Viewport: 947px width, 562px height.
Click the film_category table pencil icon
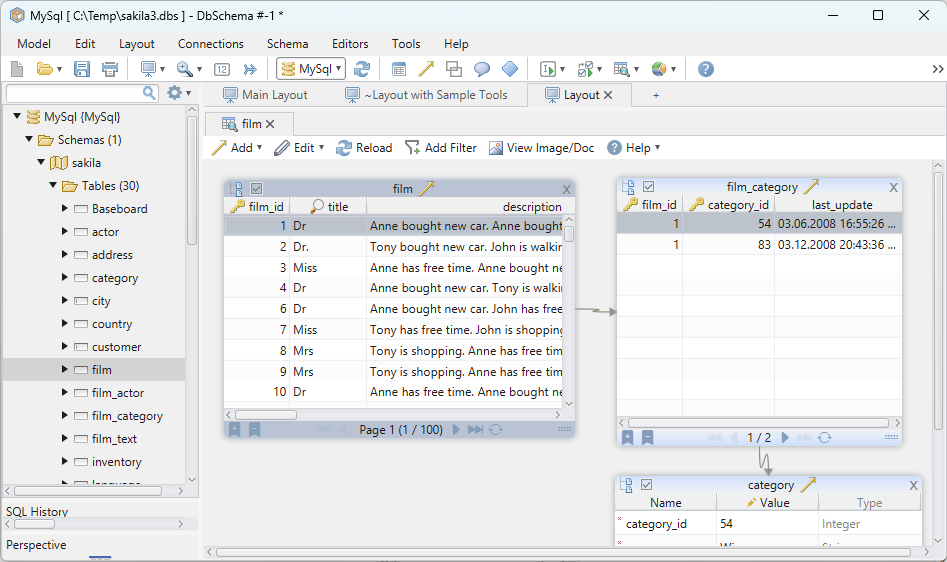point(811,187)
